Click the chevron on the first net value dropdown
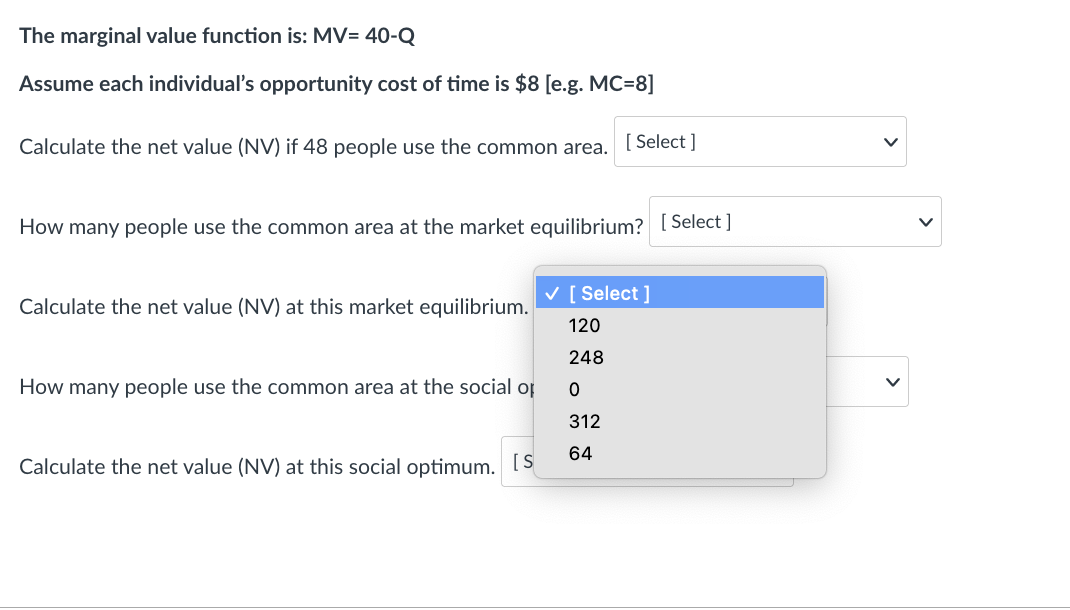This screenshot has height=610, width=1070. (889, 142)
